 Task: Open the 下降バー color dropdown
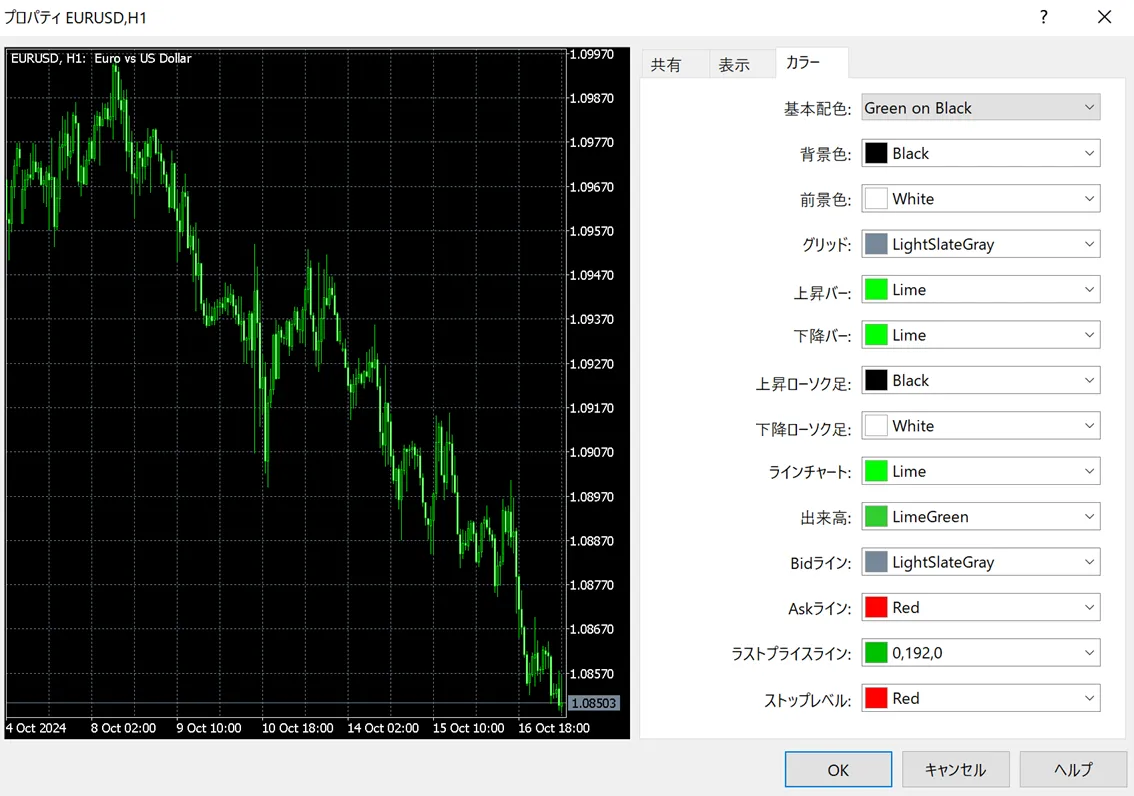click(980, 335)
